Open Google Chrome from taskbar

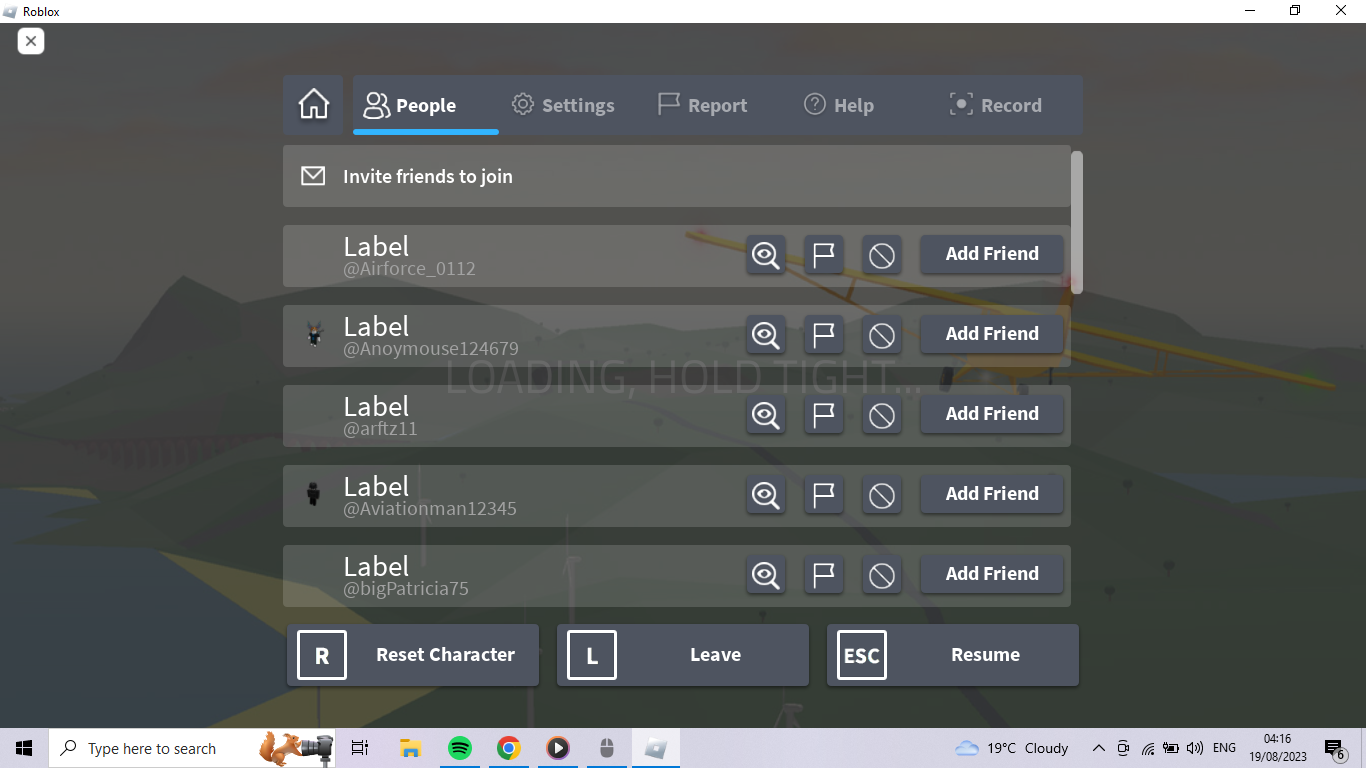pyautogui.click(x=509, y=748)
